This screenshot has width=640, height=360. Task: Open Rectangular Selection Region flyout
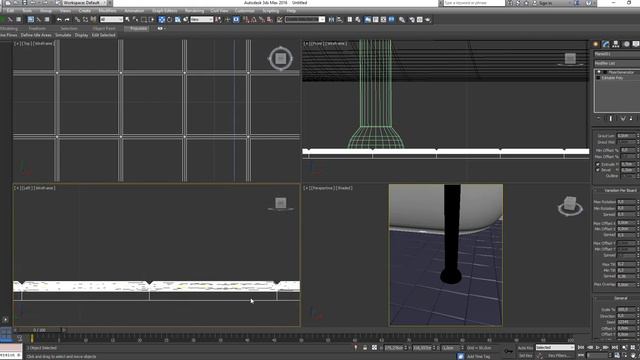[x=144, y=20]
